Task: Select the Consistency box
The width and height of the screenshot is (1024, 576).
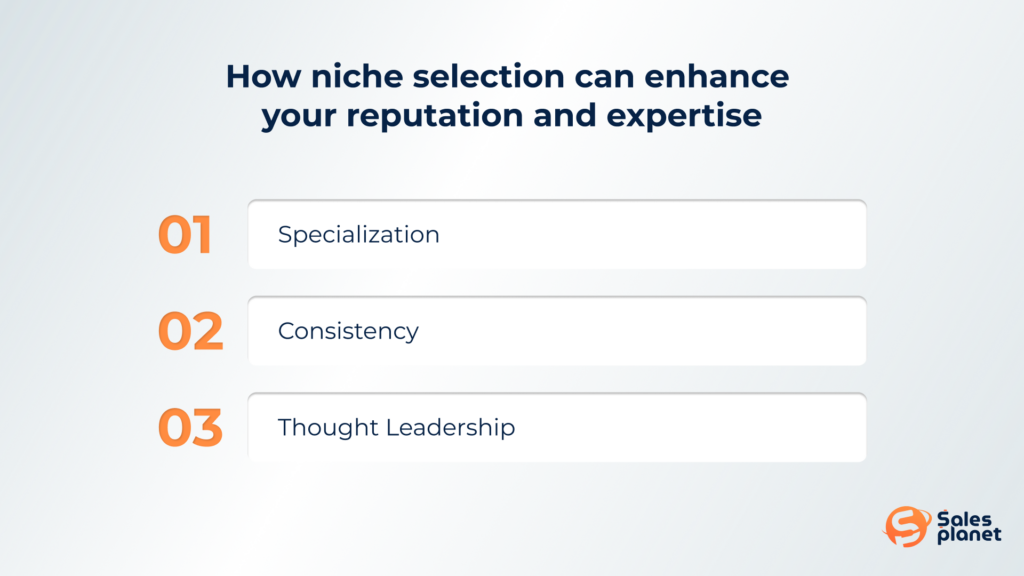Action: pos(557,331)
